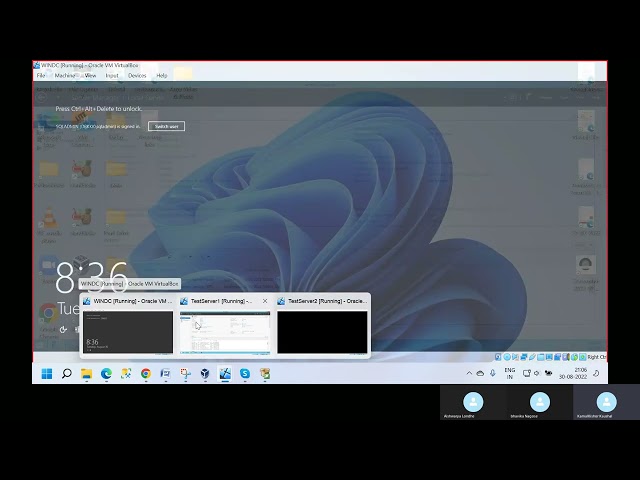This screenshot has height=480, width=640.
Task: Click the volume speaker tray icon
Action: coord(537,373)
